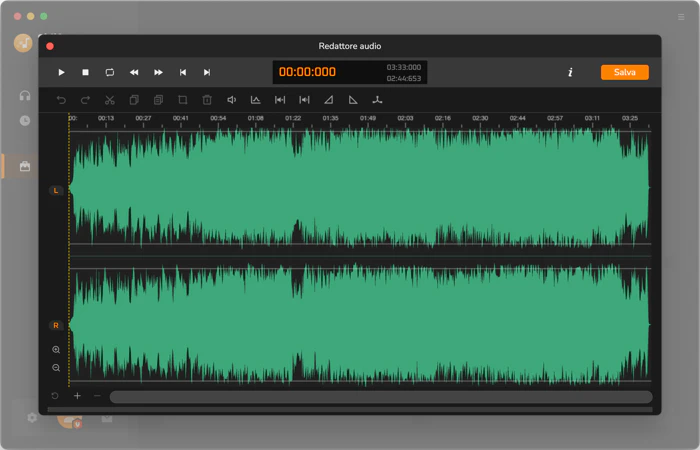Select the left channel L badge
Image resolution: width=700 pixels, height=450 pixels.
(56, 191)
